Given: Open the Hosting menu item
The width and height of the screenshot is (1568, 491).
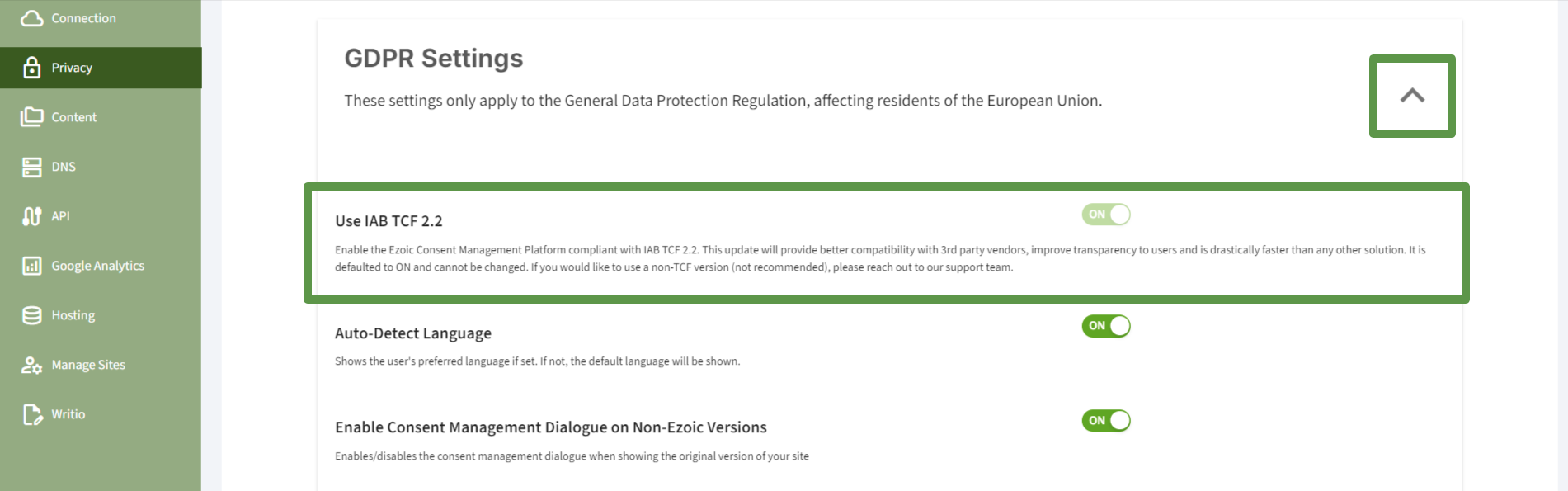Looking at the screenshot, I should pyautogui.click(x=73, y=315).
